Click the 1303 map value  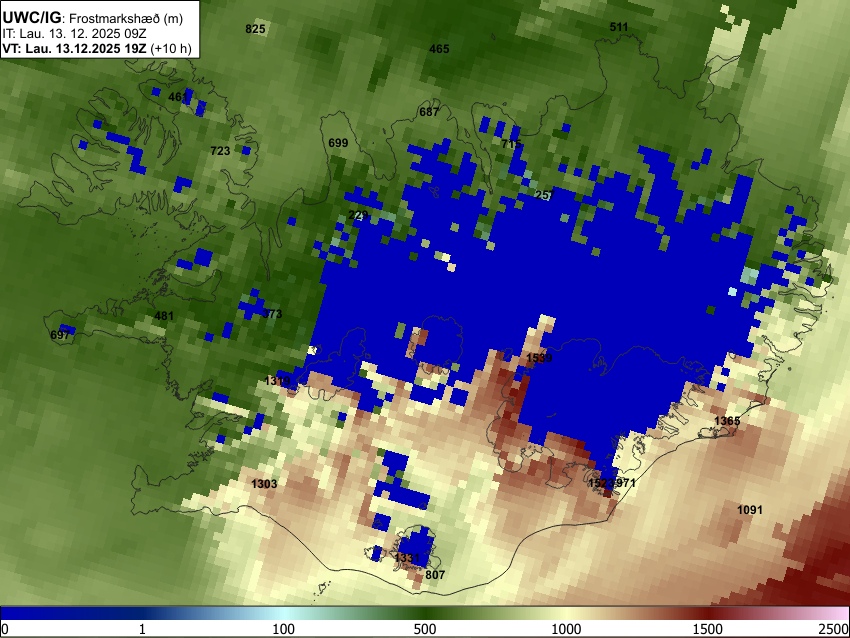tap(264, 484)
